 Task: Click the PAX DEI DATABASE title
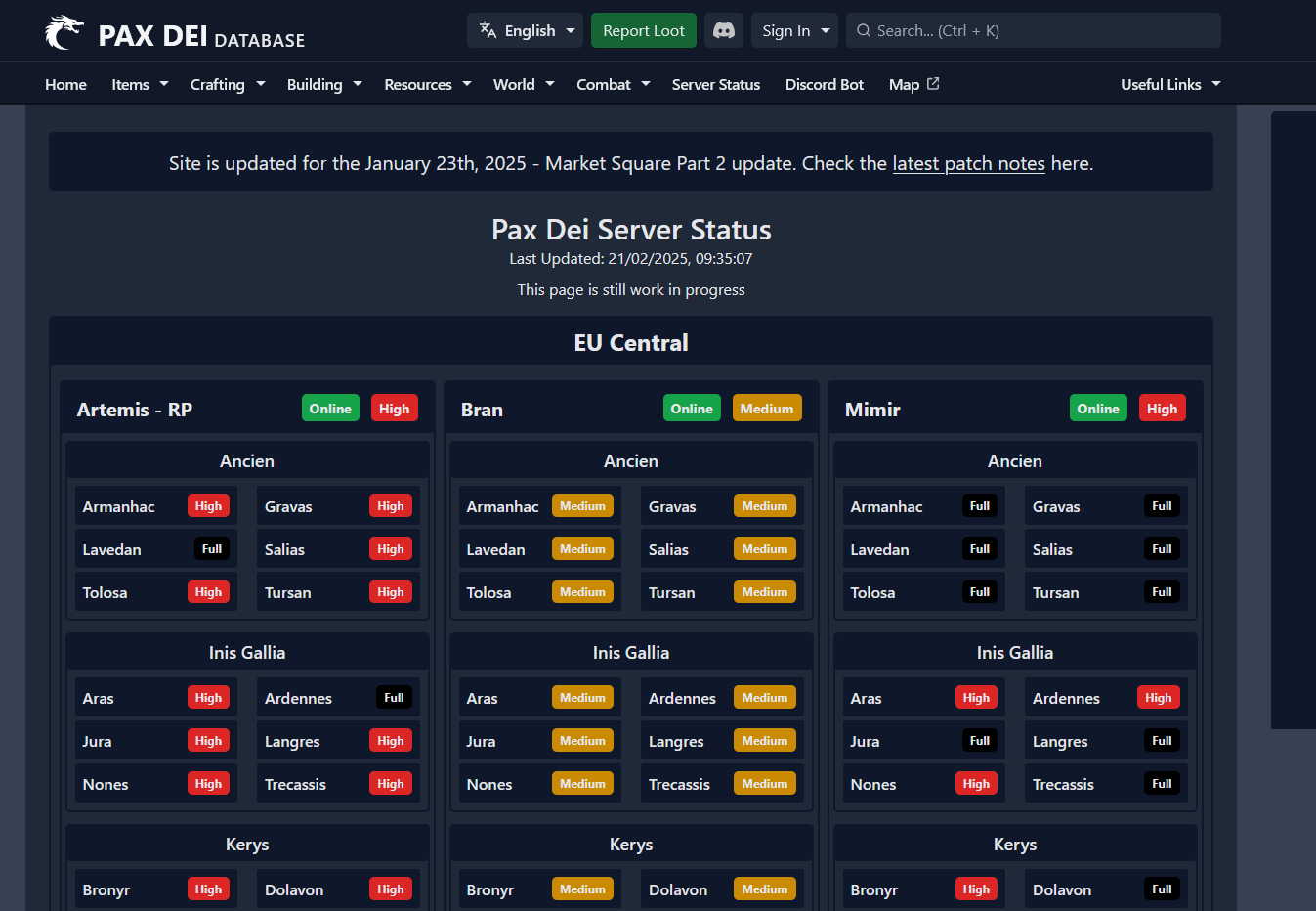coord(202,36)
